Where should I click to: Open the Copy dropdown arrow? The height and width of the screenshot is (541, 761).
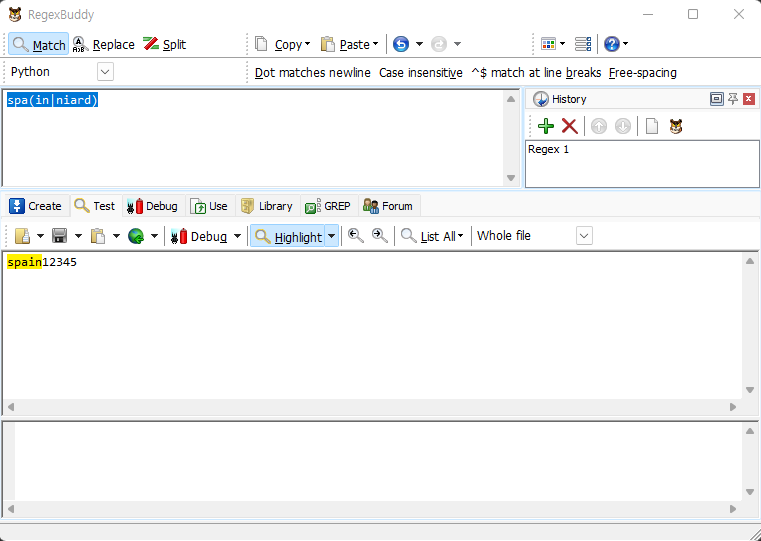(307, 45)
